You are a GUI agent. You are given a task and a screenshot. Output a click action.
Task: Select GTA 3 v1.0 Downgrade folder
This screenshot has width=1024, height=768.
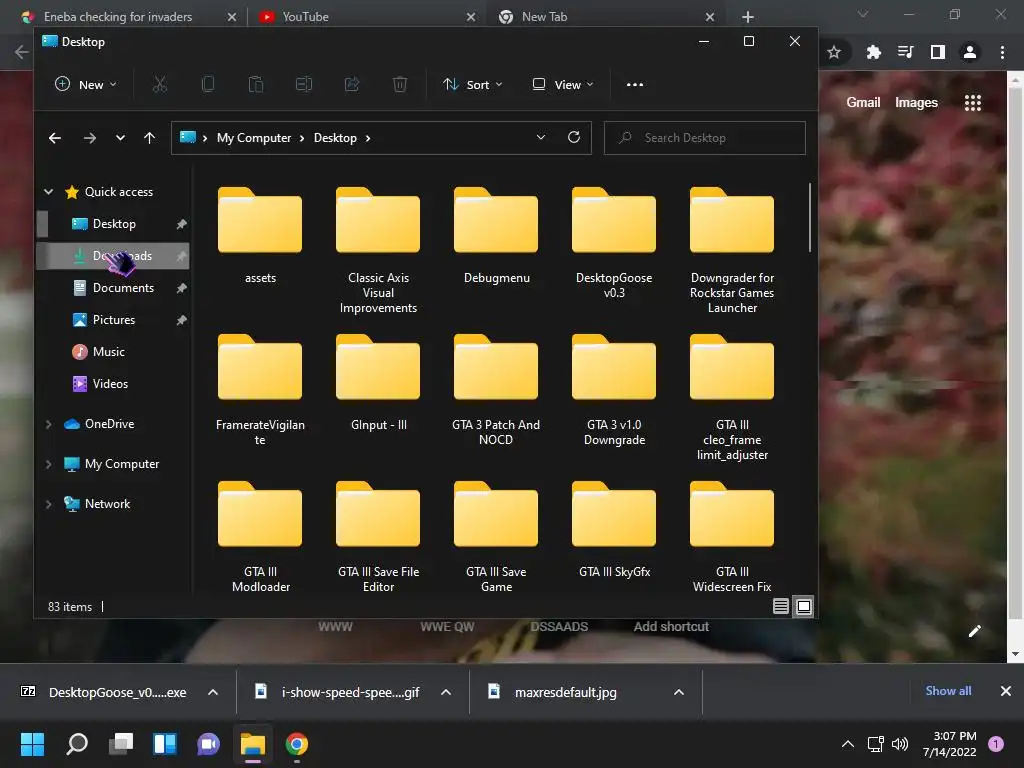tap(614, 390)
